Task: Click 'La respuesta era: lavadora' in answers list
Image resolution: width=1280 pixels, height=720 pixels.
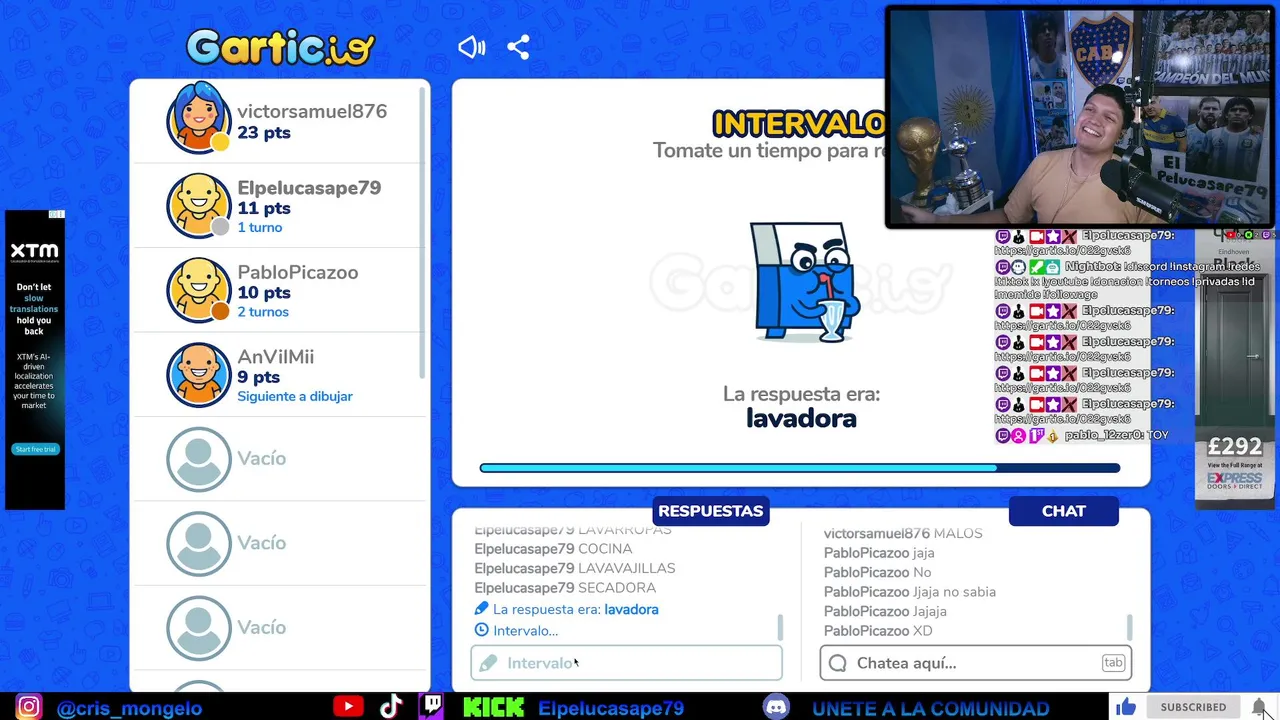Action: pos(566,609)
